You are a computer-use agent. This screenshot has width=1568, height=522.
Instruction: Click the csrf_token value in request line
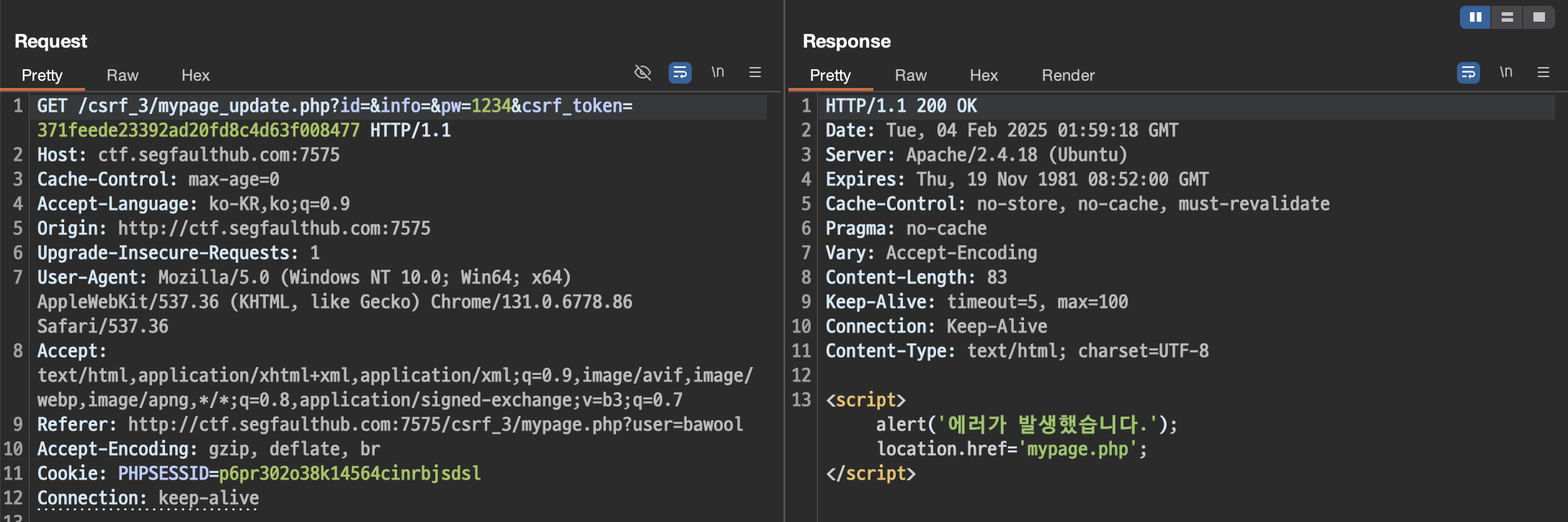pyautogui.click(x=198, y=130)
